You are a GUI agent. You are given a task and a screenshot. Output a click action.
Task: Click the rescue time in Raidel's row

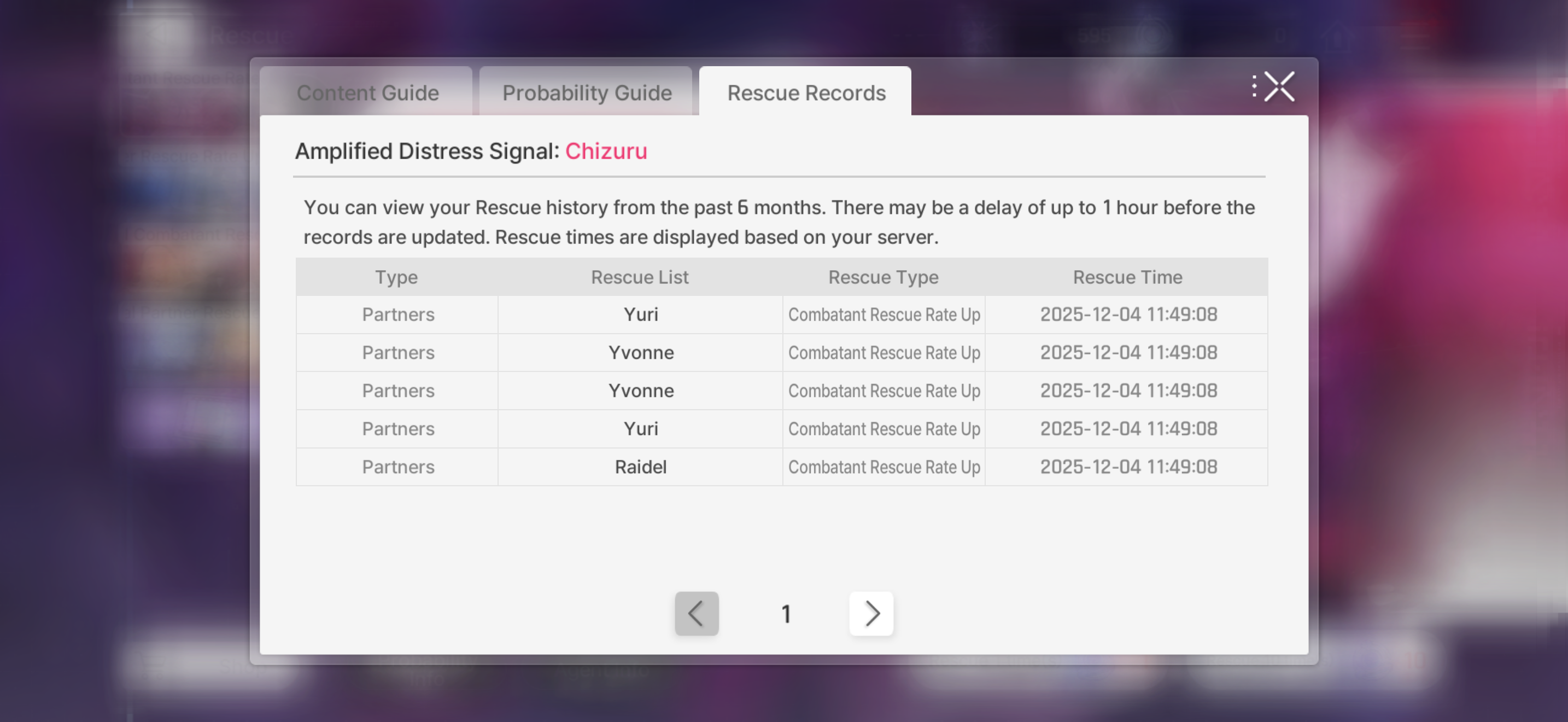point(1128,467)
